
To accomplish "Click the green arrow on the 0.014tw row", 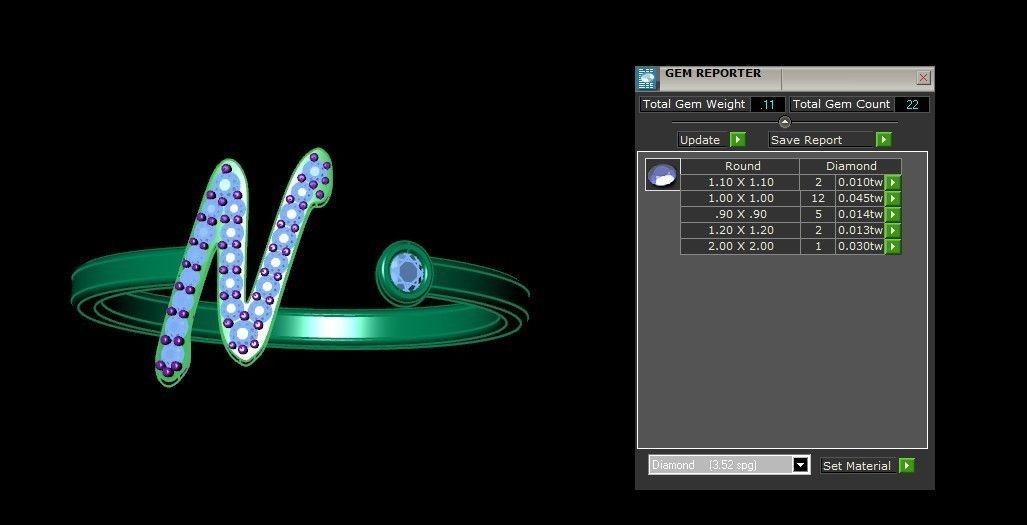I will [893, 214].
